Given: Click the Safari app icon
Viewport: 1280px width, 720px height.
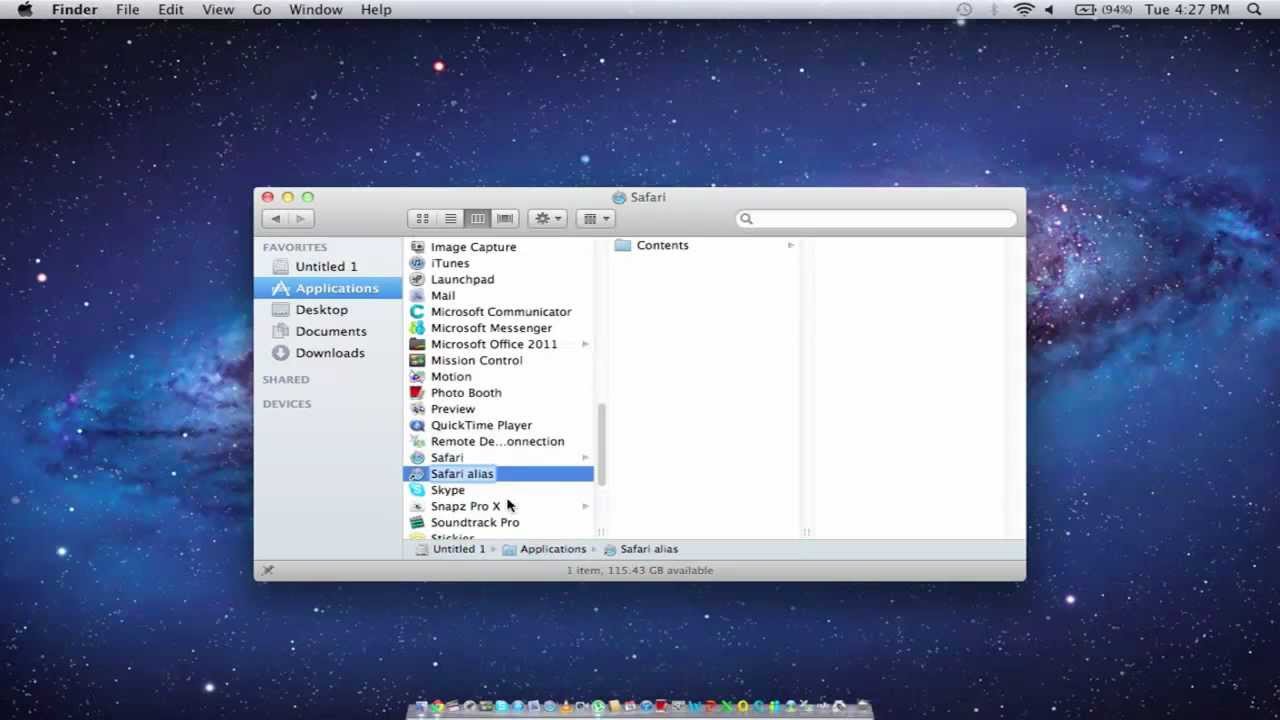Looking at the screenshot, I should coord(417,458).
